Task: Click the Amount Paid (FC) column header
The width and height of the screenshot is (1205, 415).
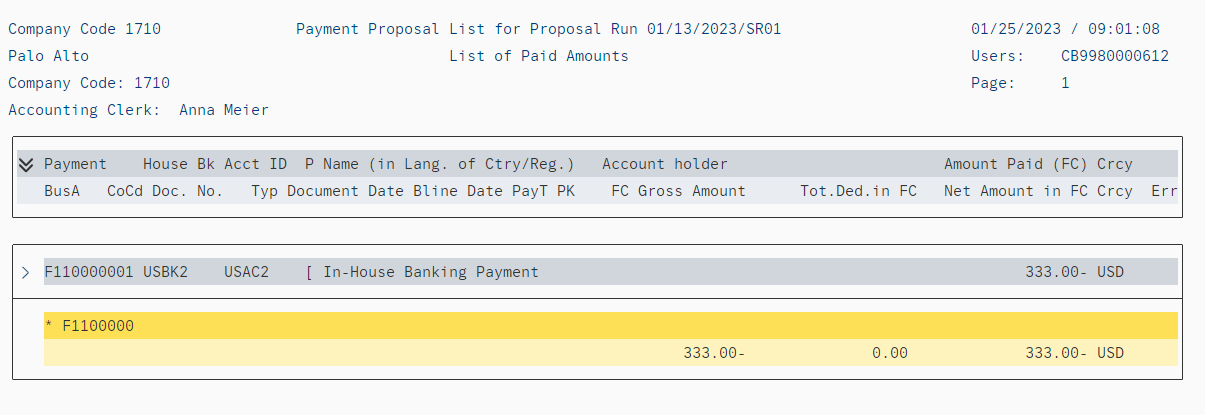Action: coord(1016,164)
